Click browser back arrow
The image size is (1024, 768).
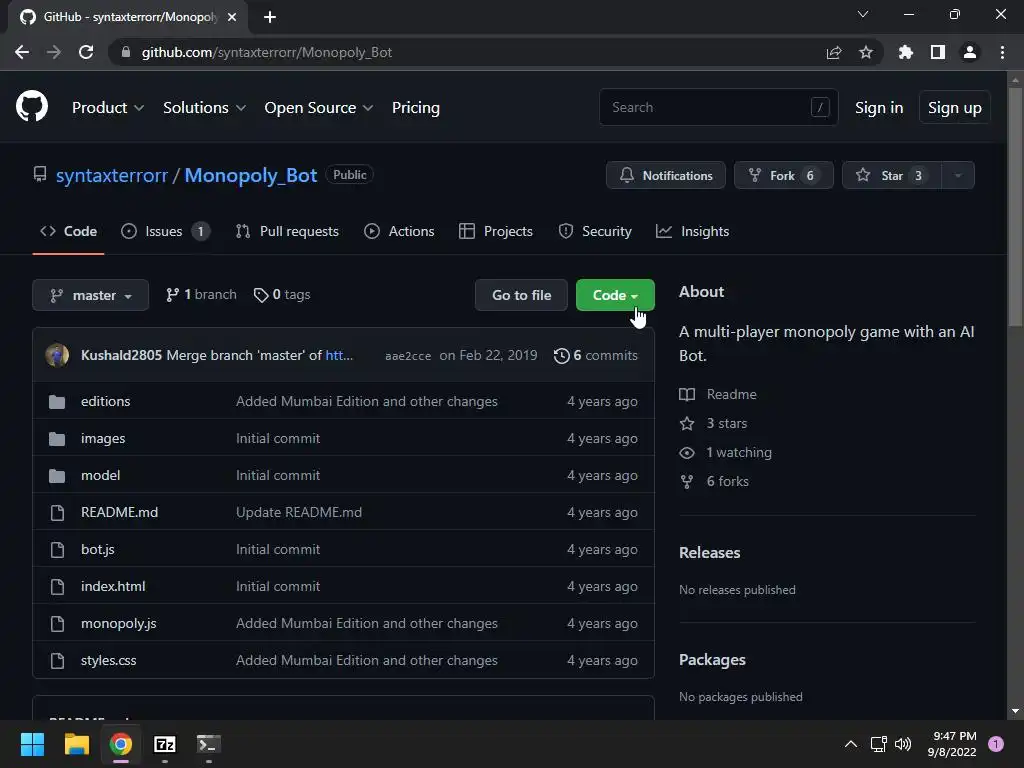[22, 52]
